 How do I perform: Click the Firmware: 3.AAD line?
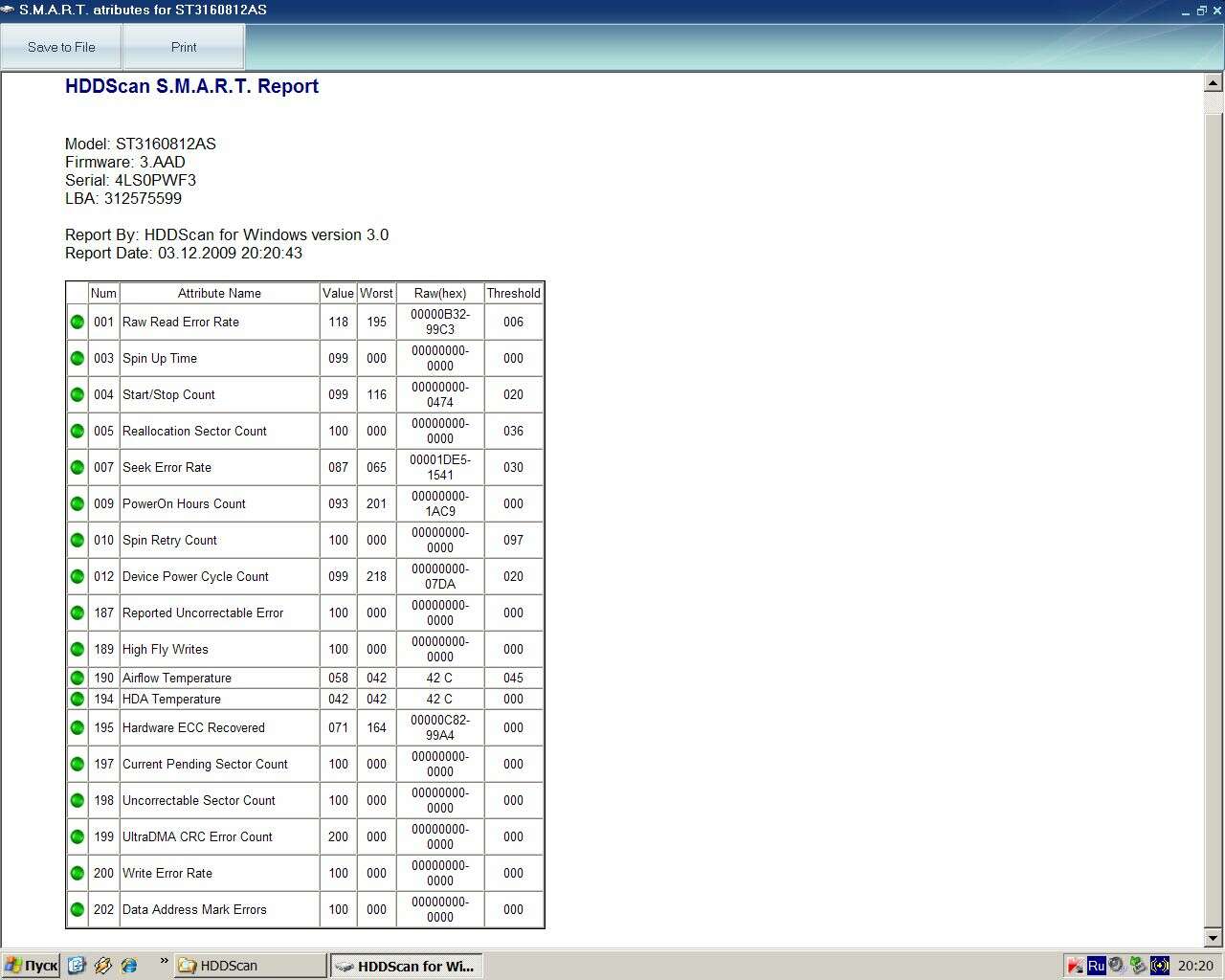tap(125, 162)
